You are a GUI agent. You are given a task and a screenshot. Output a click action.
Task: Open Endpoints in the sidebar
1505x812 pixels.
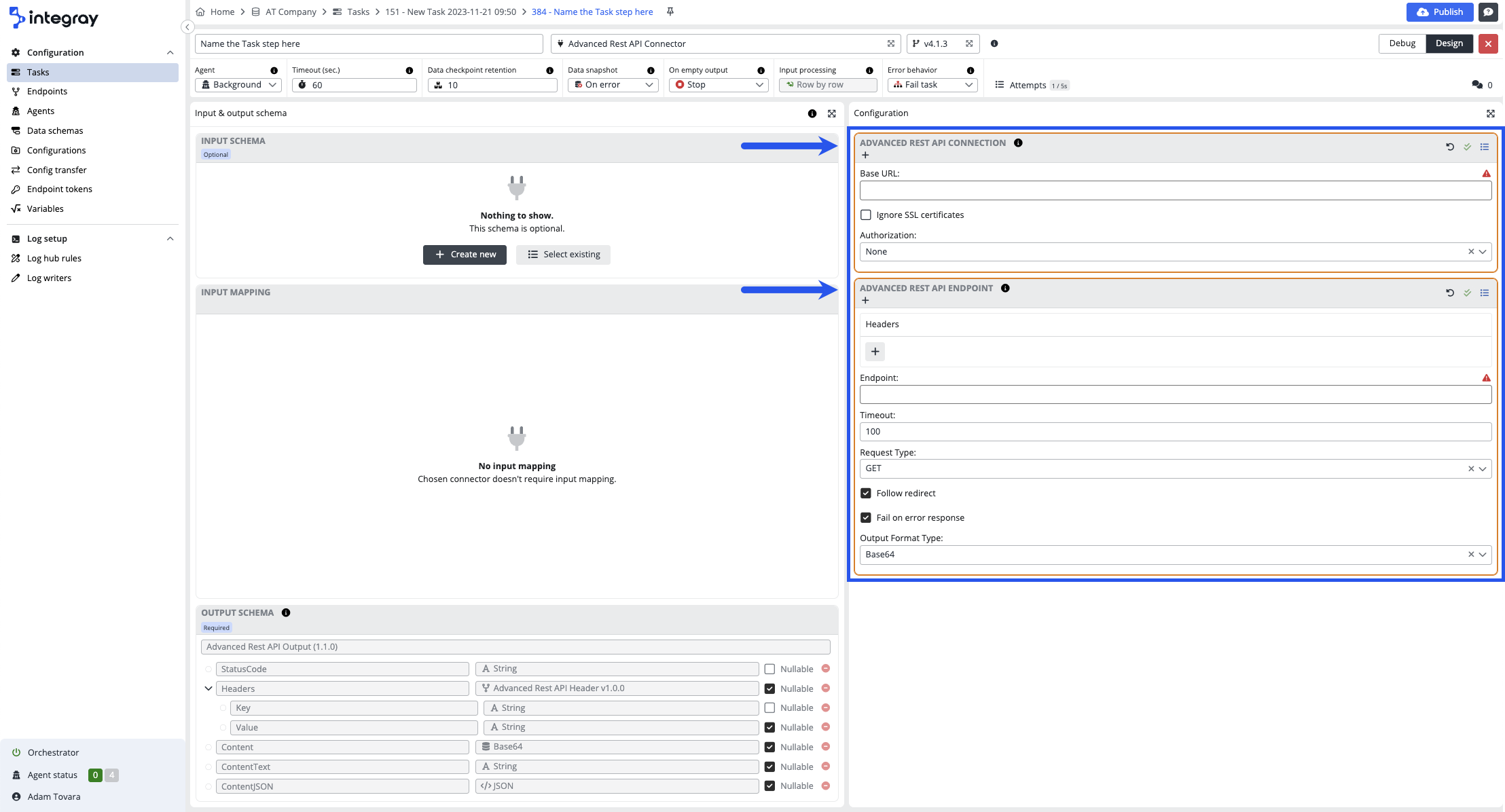47,92
